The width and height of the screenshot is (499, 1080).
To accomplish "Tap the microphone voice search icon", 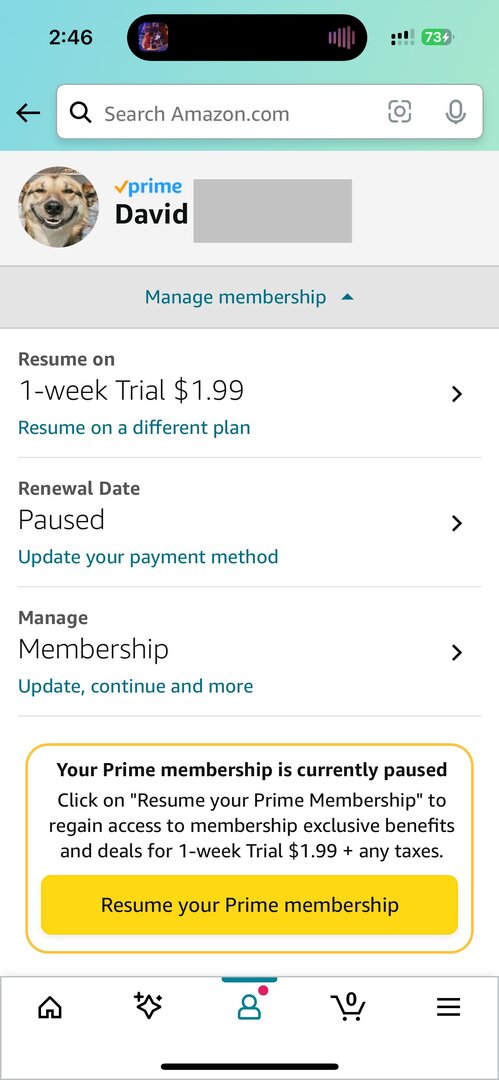I will pos(455,112).
